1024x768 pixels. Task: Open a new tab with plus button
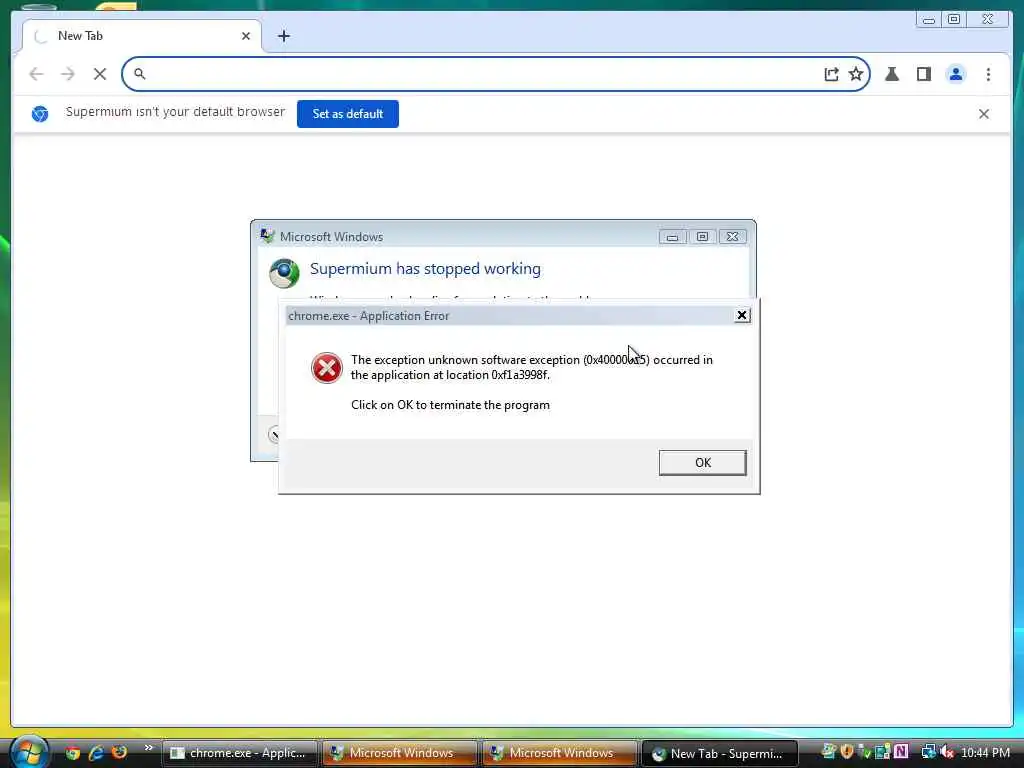tap(283, 36)
